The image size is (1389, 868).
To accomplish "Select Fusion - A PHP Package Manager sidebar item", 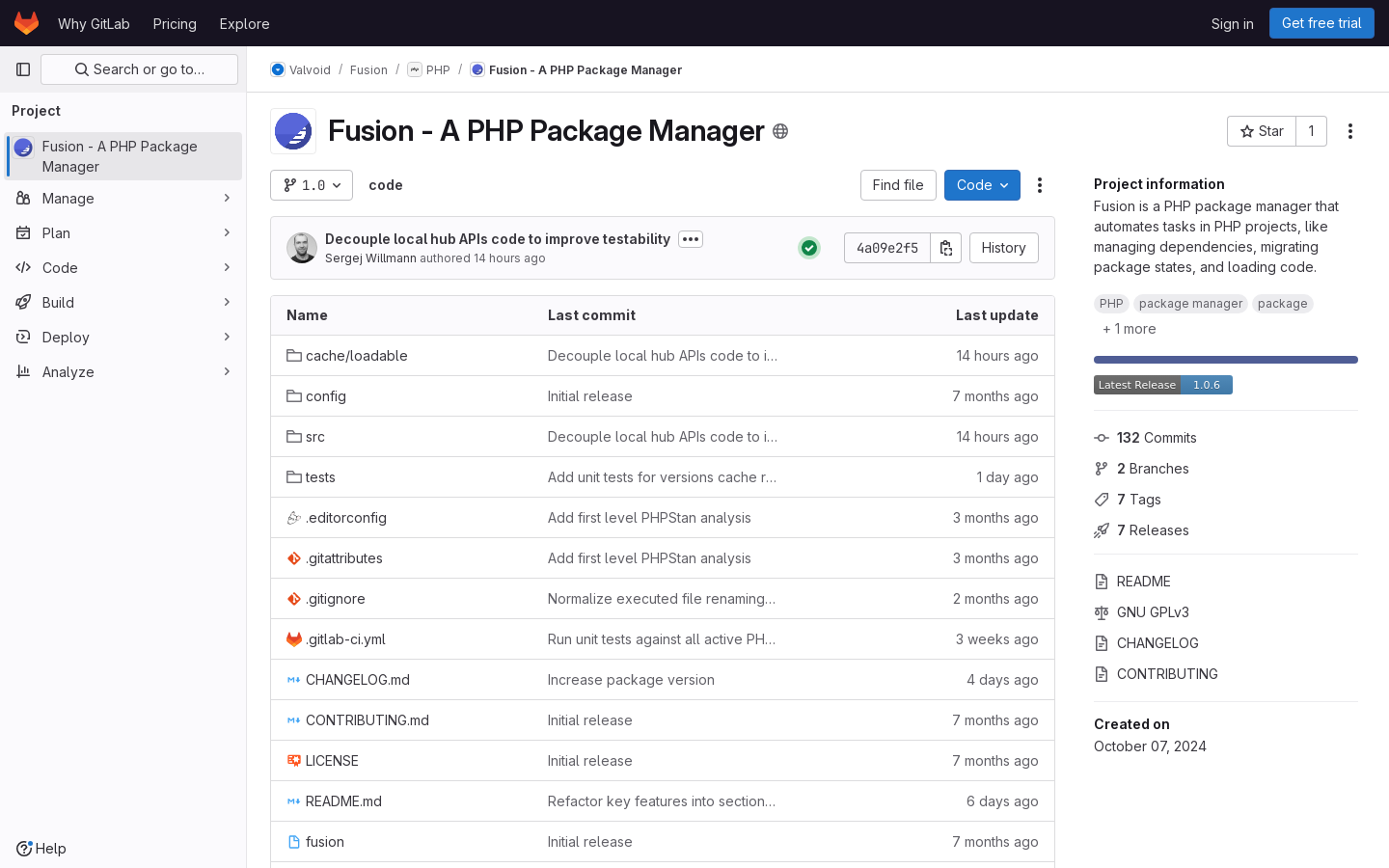I will (123, 156).
